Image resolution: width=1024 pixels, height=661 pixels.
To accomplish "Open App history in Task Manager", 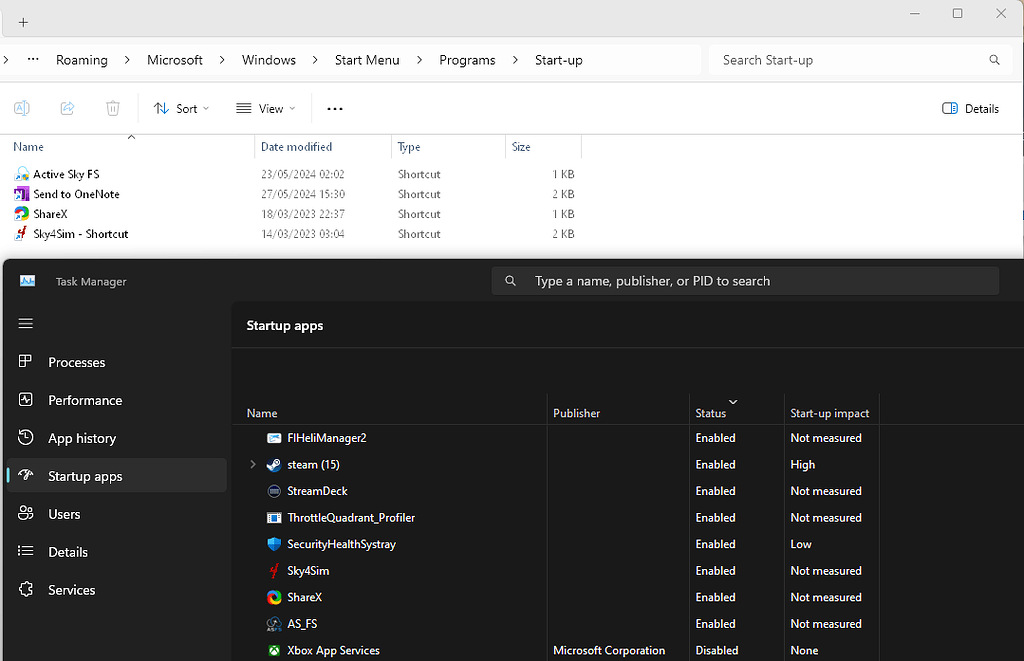I will [x=82, y=438].
